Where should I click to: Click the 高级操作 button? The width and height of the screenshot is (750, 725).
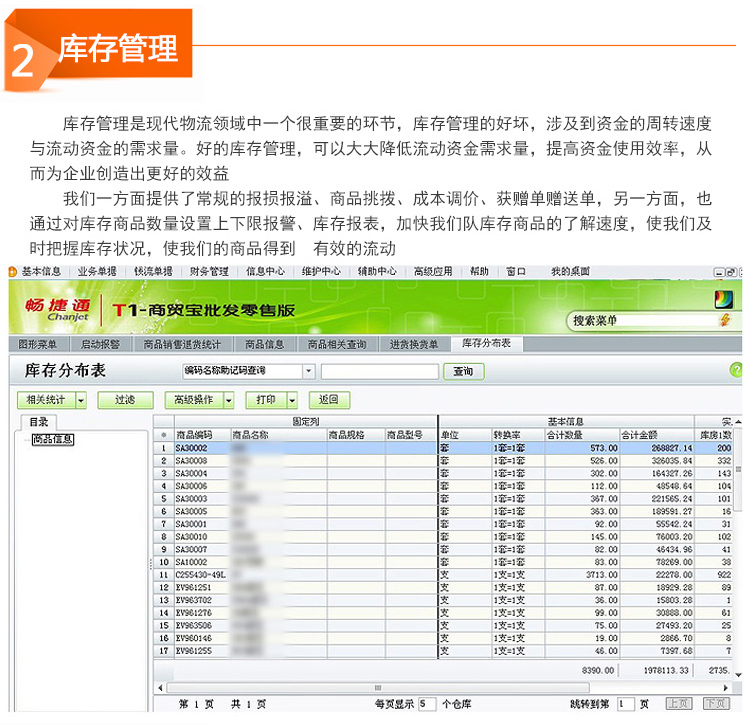[x=193, y=400]
